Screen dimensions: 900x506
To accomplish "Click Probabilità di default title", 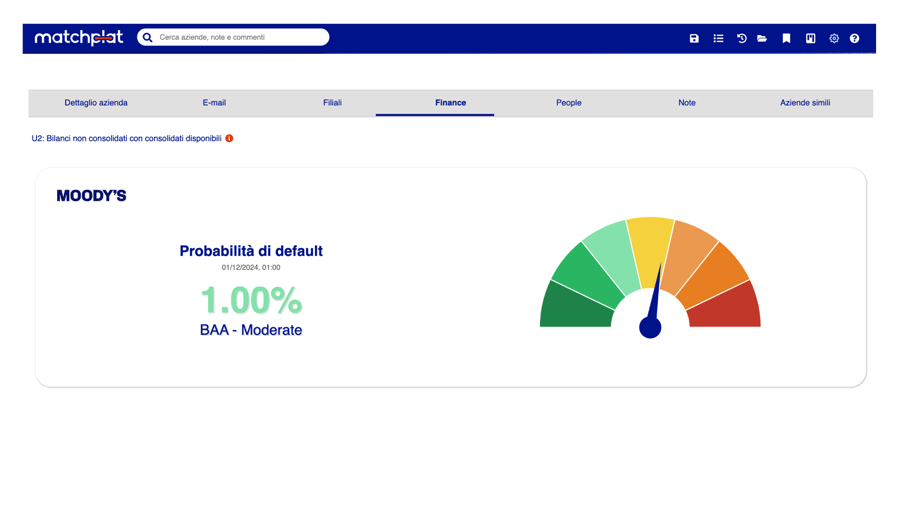I will 251,251.
